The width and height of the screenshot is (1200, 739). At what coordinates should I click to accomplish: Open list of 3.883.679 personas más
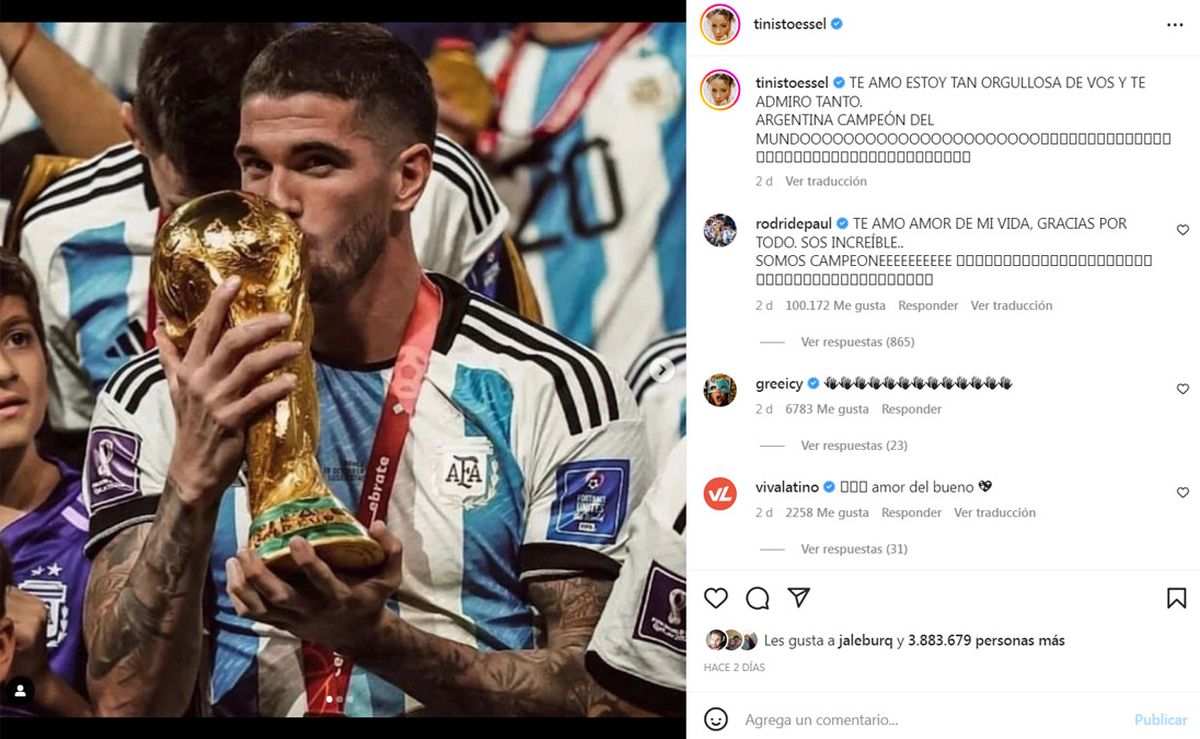[986, 641]
